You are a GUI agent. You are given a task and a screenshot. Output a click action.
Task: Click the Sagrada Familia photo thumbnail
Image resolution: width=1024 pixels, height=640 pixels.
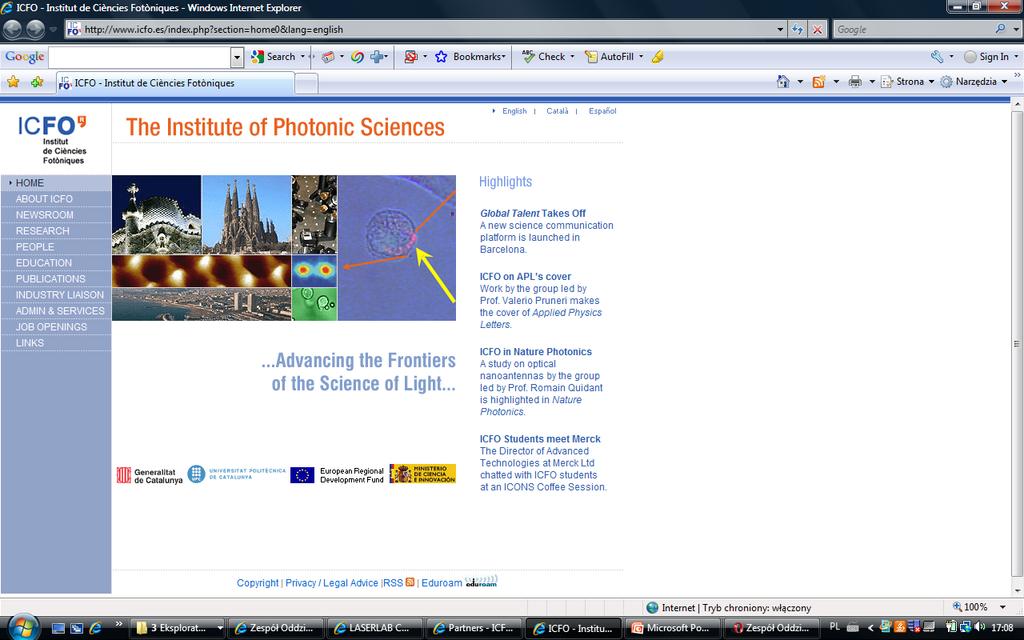coord(246,214)
